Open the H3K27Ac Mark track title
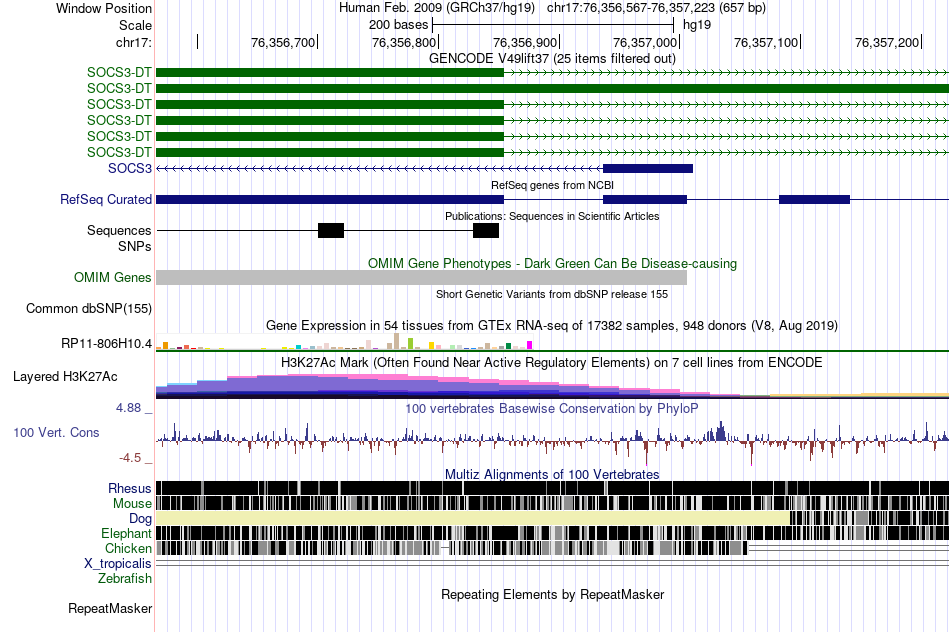The image size is (950, 632). coord(552,362)
